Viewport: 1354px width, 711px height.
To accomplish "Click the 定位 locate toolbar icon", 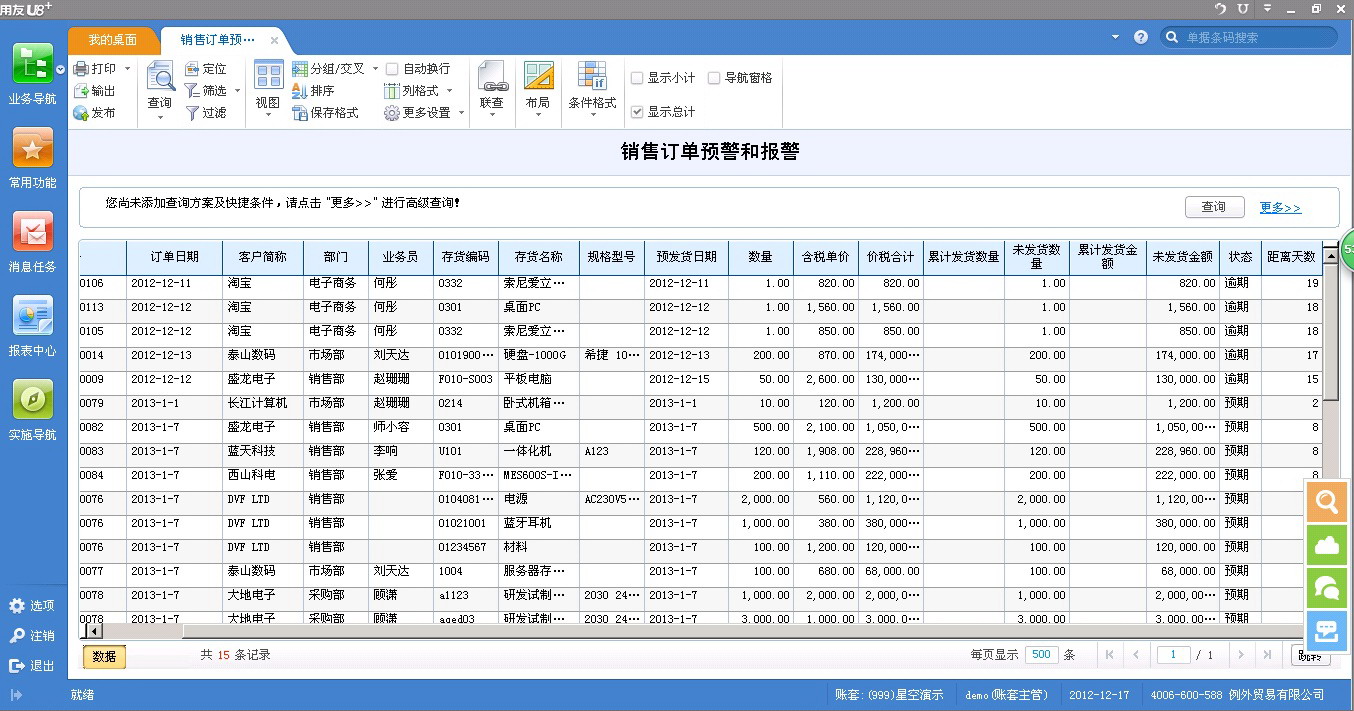I will click(x=192, y=69).
